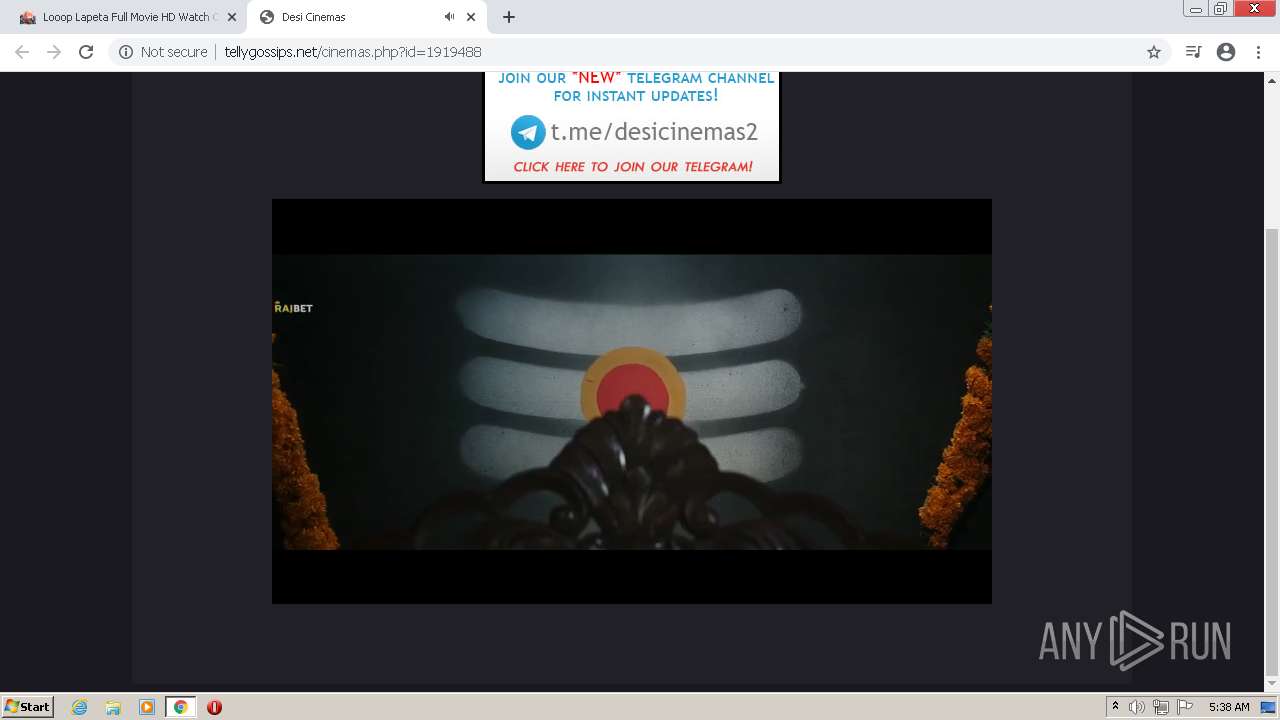Viewport: 1280px width, 720px height.
Task: Open the File Explorer taskbar icon
Action: [113, 707]
